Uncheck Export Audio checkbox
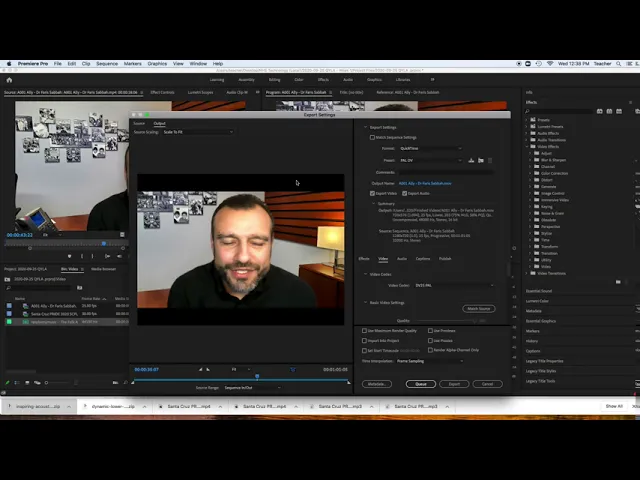 (x=404, y=193)
